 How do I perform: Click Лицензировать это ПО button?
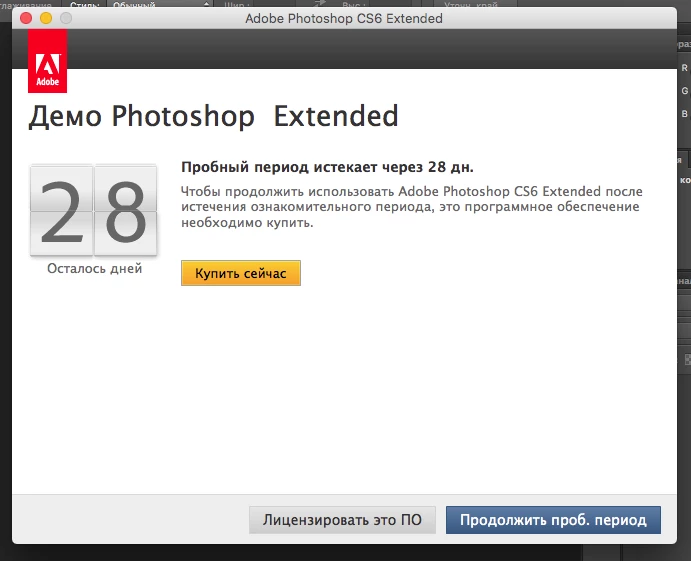pyautogui.click(x=342, y=520)
